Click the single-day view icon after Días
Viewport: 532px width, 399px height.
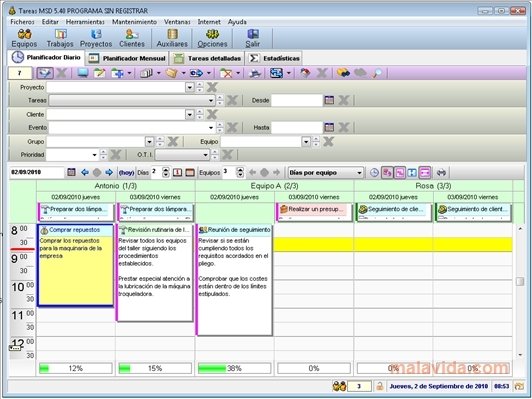tap(177, 172)
